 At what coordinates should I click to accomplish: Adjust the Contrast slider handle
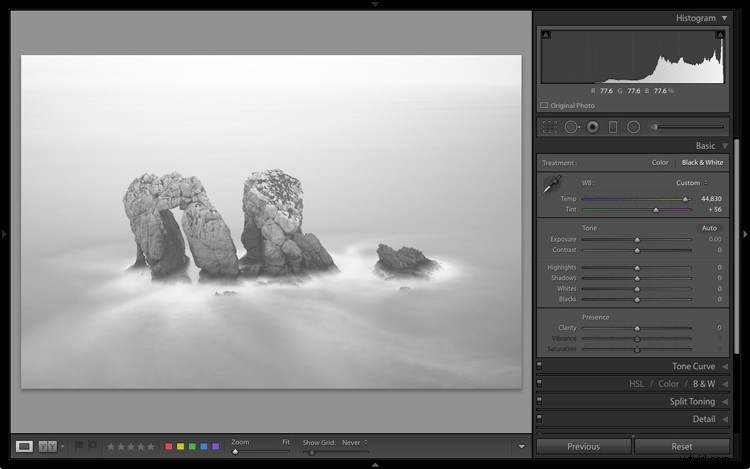pyautogui.click(x=637, y=251)
